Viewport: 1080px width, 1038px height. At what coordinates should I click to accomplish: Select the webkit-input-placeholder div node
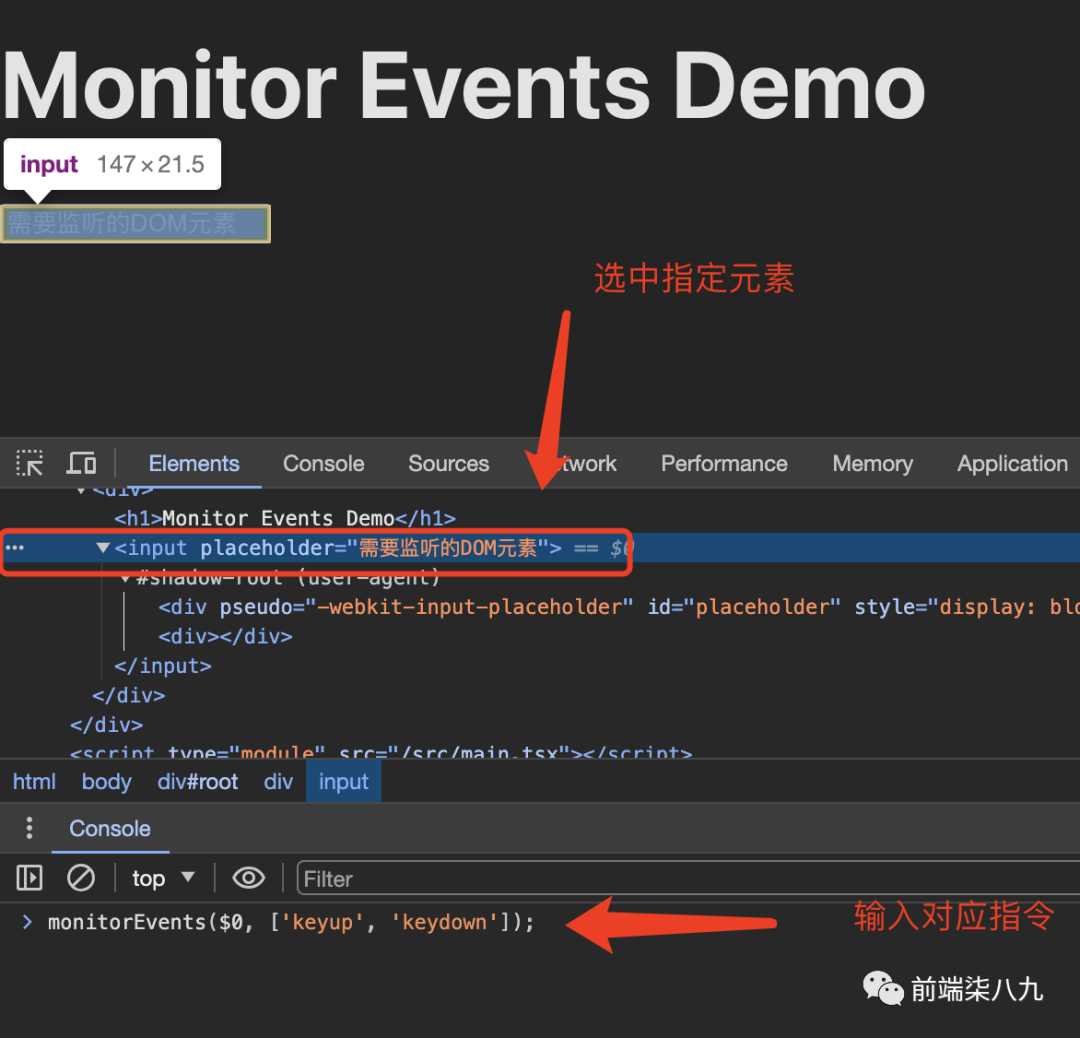coord(619,607)
